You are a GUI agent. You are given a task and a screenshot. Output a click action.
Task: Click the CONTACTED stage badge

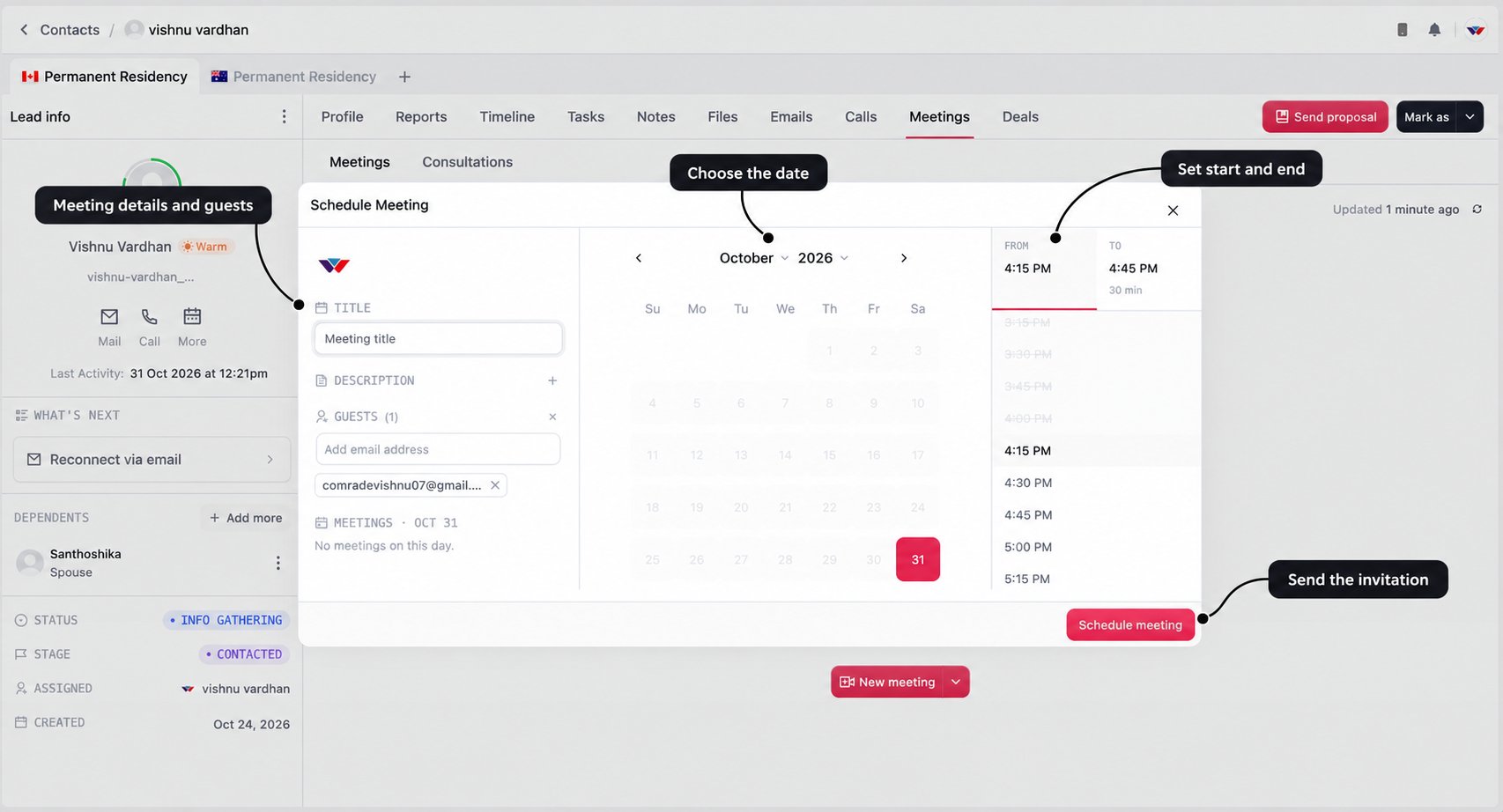click(244, 654)
